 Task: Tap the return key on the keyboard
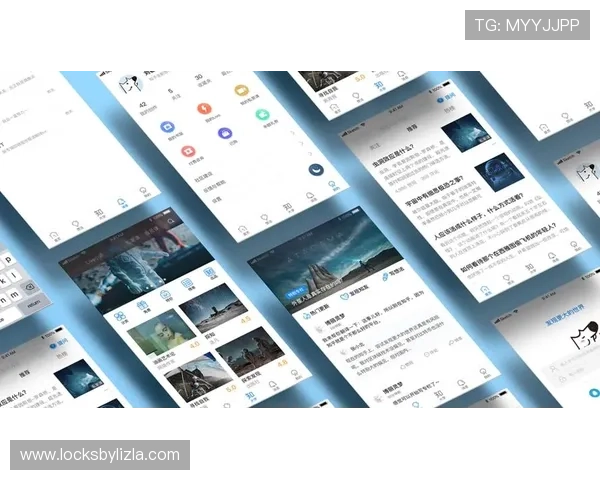[x=34, y=305]
